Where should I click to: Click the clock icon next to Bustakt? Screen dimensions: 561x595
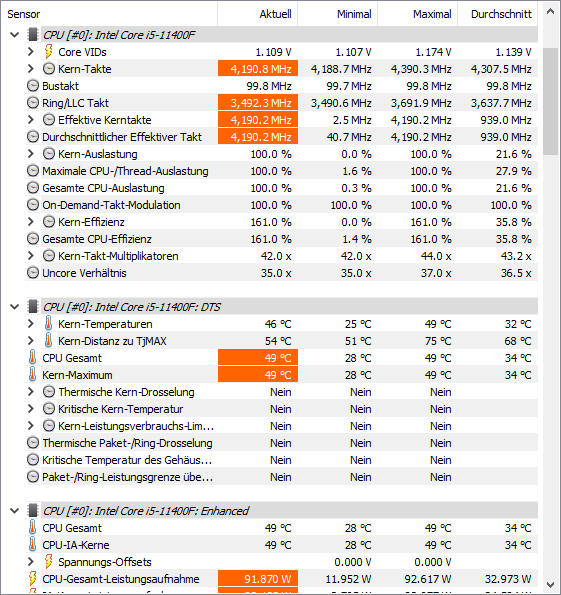coord(33,86)
